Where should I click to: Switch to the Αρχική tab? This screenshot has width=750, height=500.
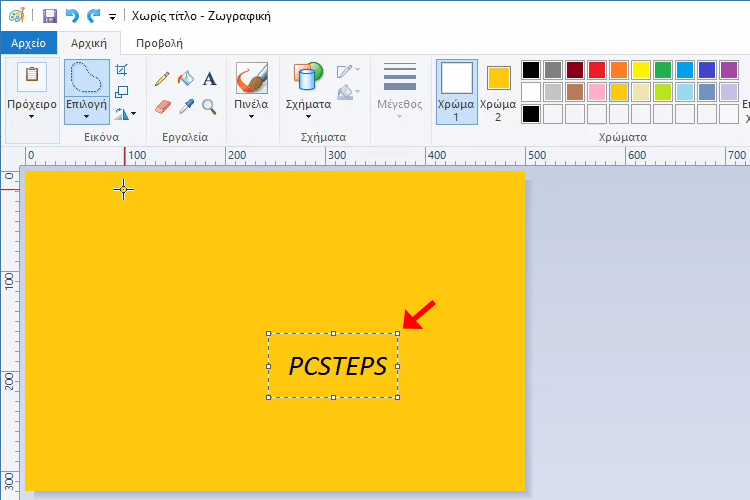point(89,43)
